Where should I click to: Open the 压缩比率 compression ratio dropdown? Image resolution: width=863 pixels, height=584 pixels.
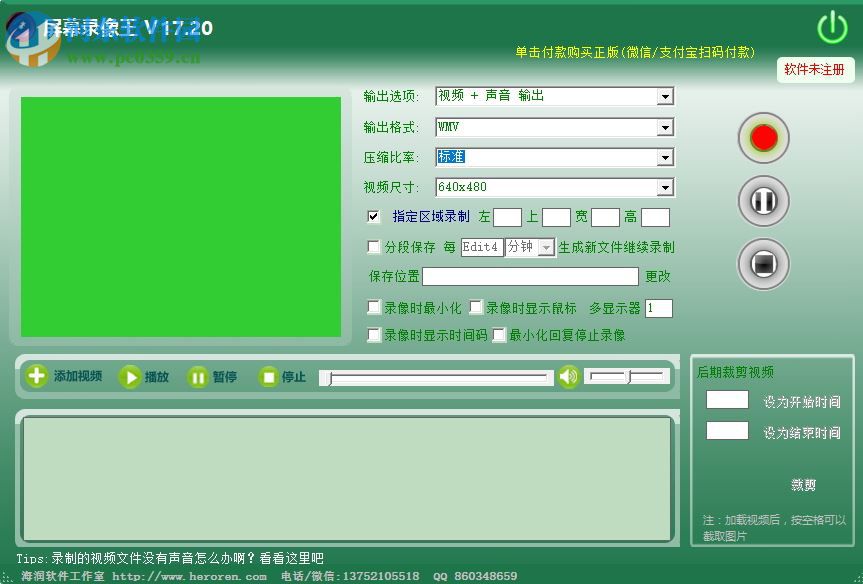[664, 157]
